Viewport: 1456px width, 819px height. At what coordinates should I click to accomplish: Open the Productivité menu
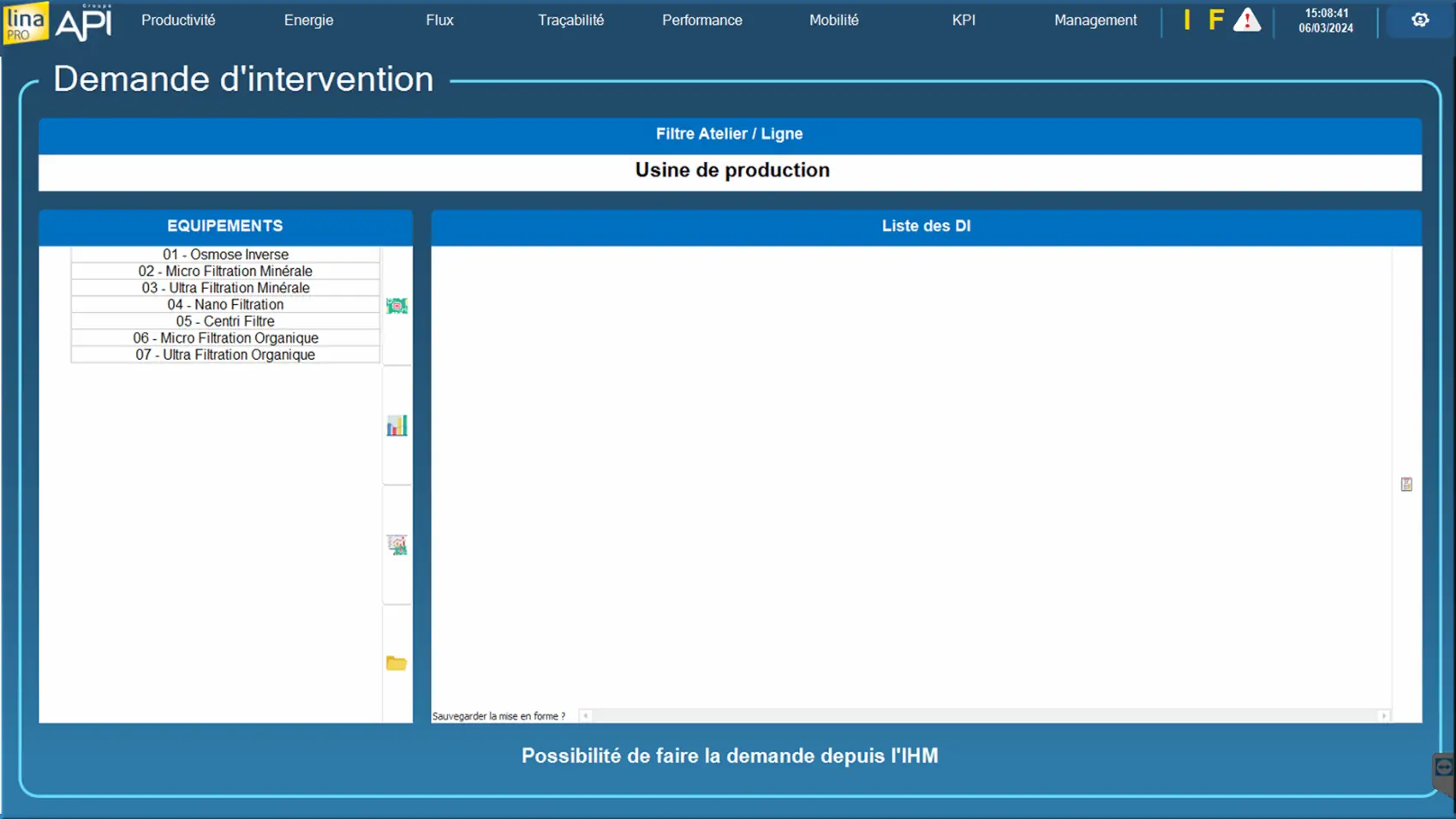click(x=178, y=20)
